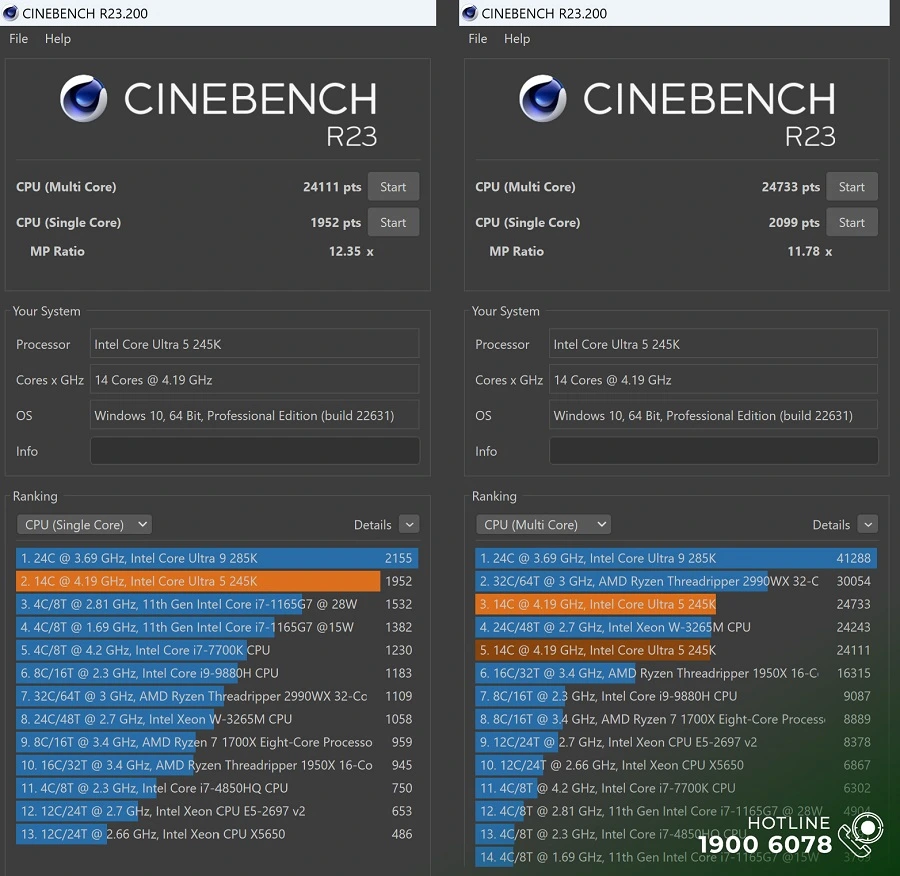Viewport: 900px width, 876px height.
Task: Click OS field in left window
Action: point(254,415)
